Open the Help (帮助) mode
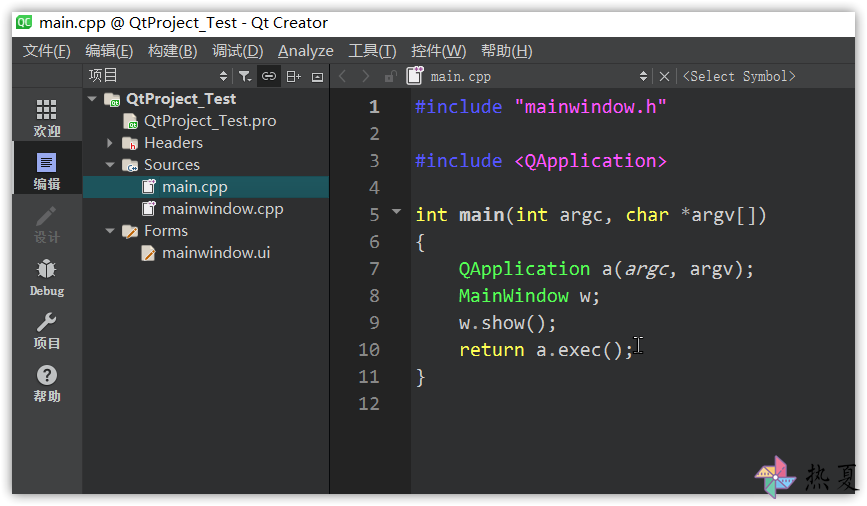Image resolution: width=867 pixels, height=506 pixels. [46, 383]
